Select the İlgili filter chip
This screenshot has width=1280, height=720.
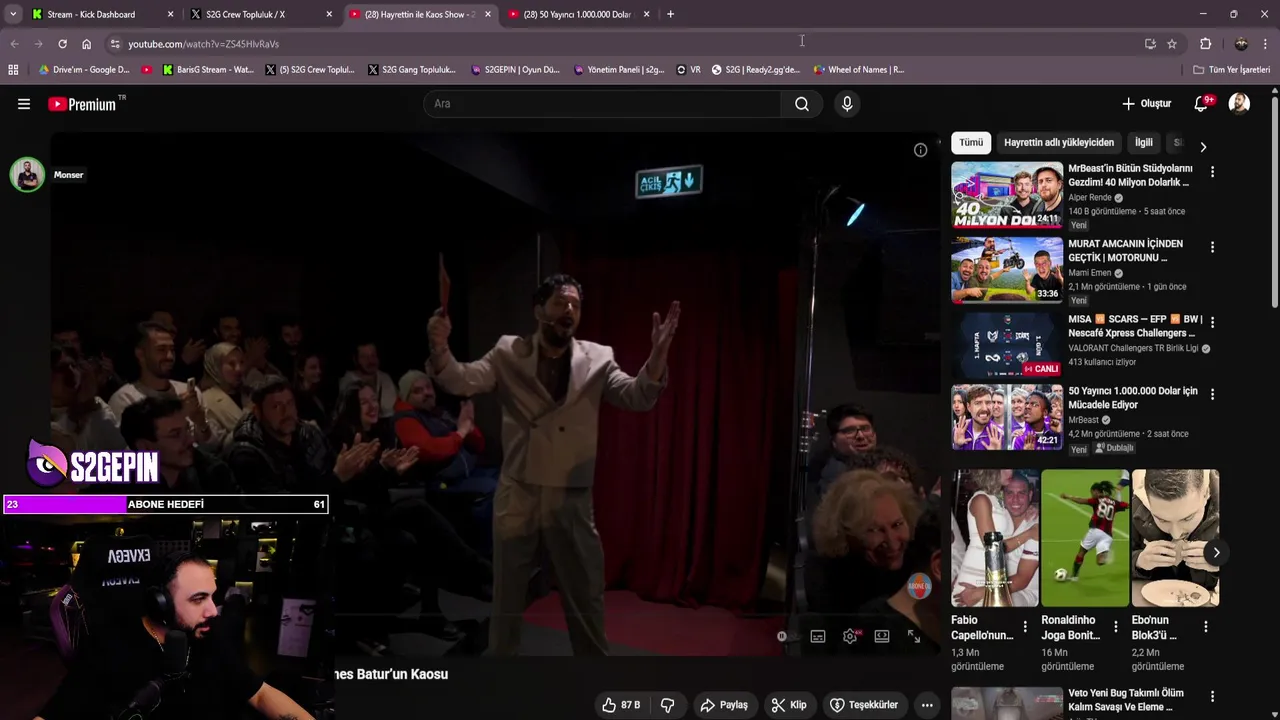coord(1143,143)
